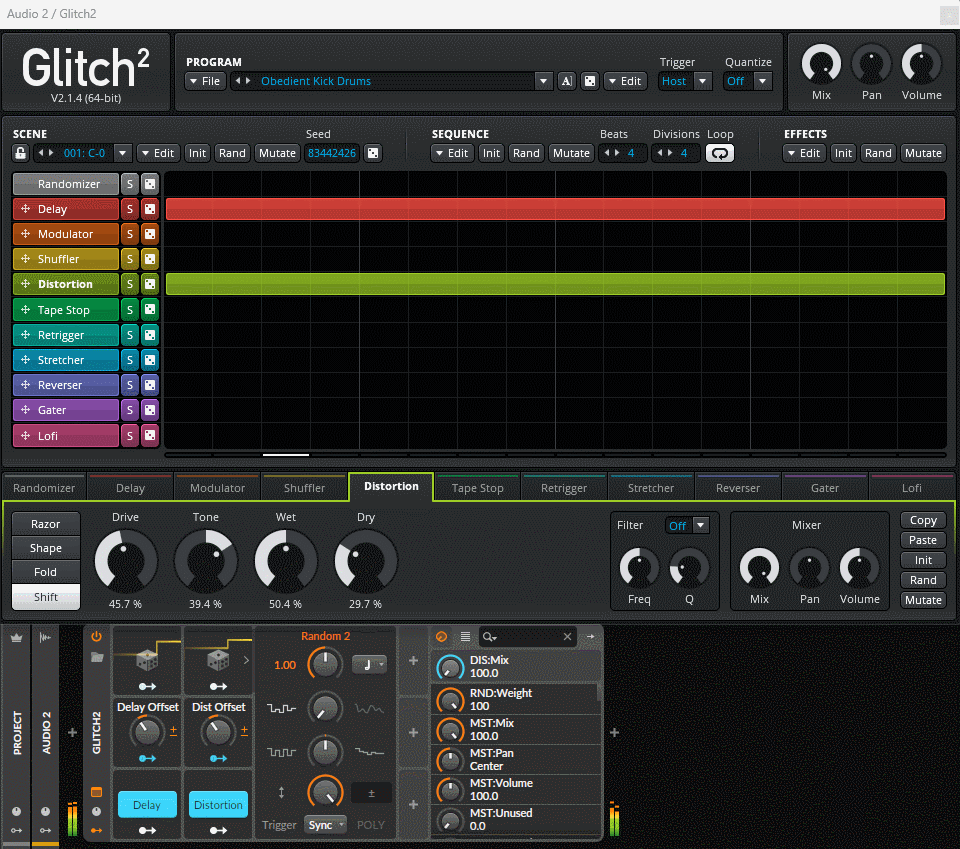The width and height of the screenshot is (960, 849).
Task: Randomize program with dice icon near A button
Action: 590,81
